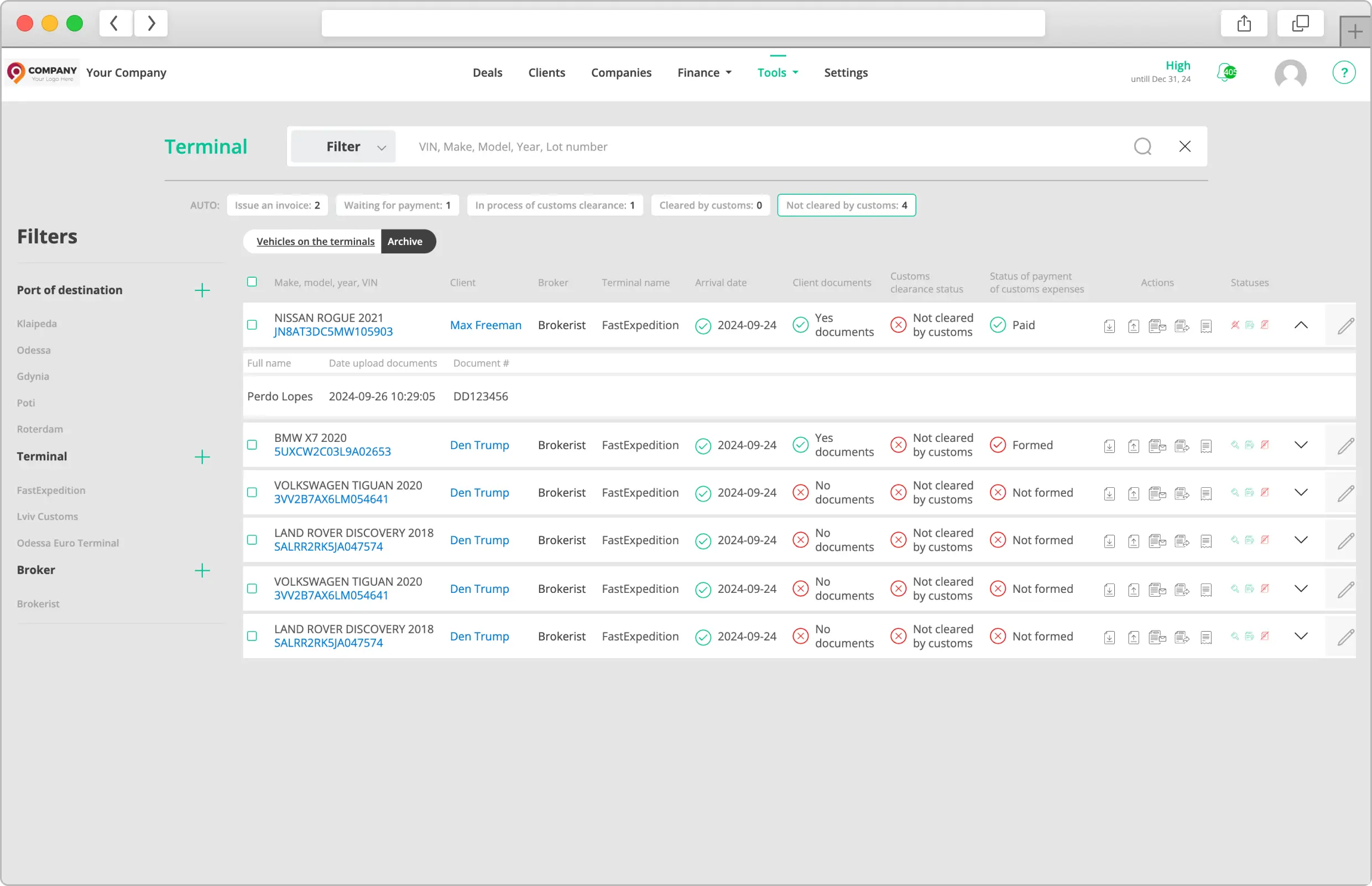The height and width of the screenshot is (886, 1372).
Task: Collapse the NISSAN ROGUE row details
Action: tap(1301, 326)
